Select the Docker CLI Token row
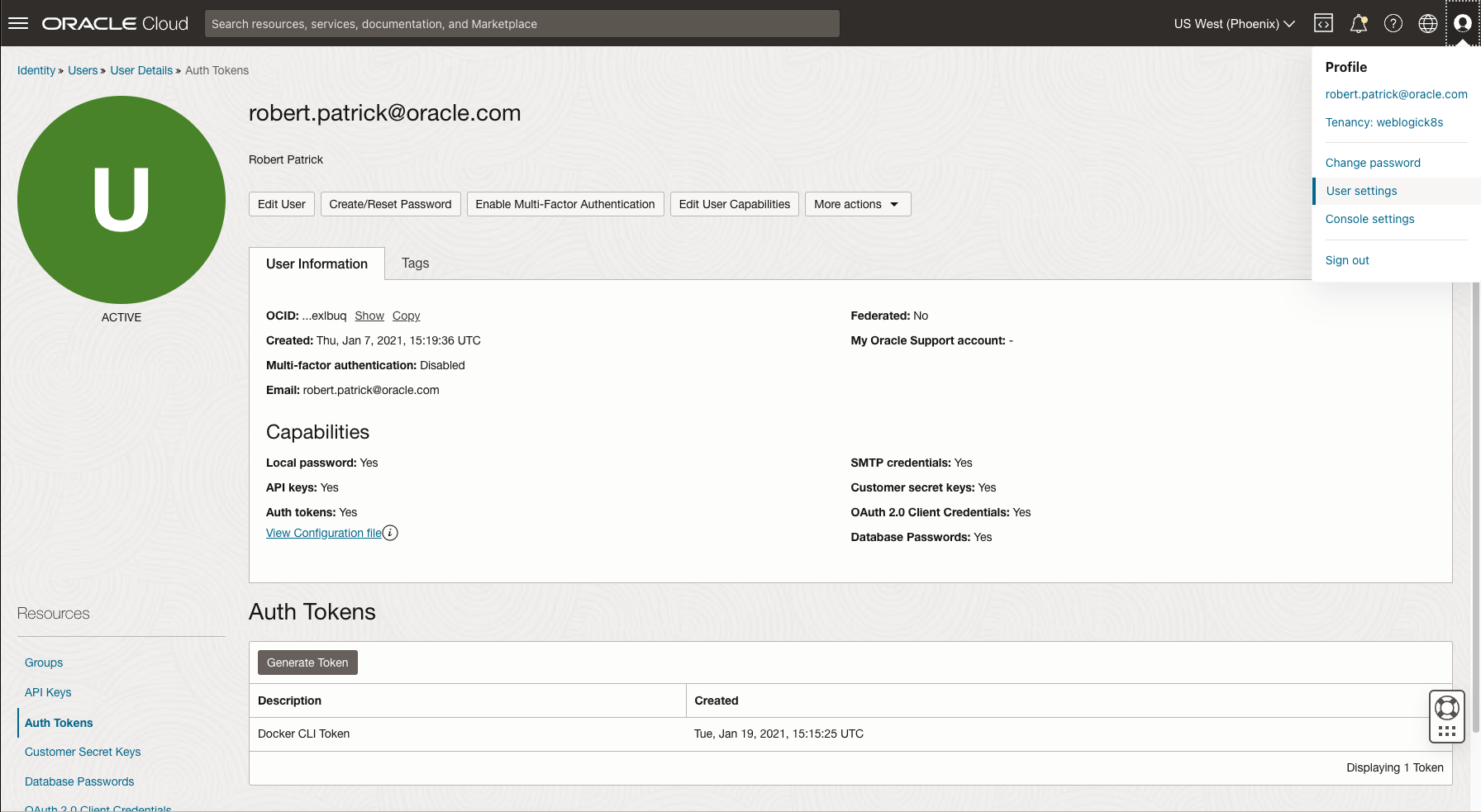This screenshot has width=1481, height=812. (850, 734)
